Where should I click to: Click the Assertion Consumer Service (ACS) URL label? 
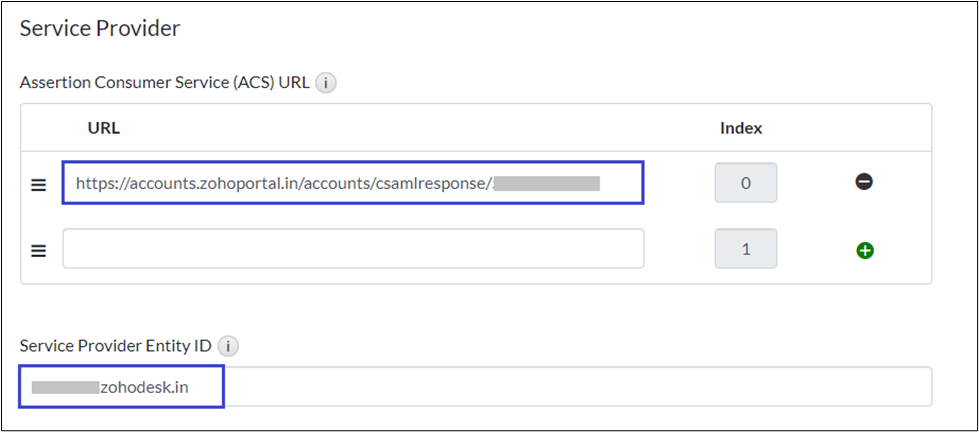165,83
